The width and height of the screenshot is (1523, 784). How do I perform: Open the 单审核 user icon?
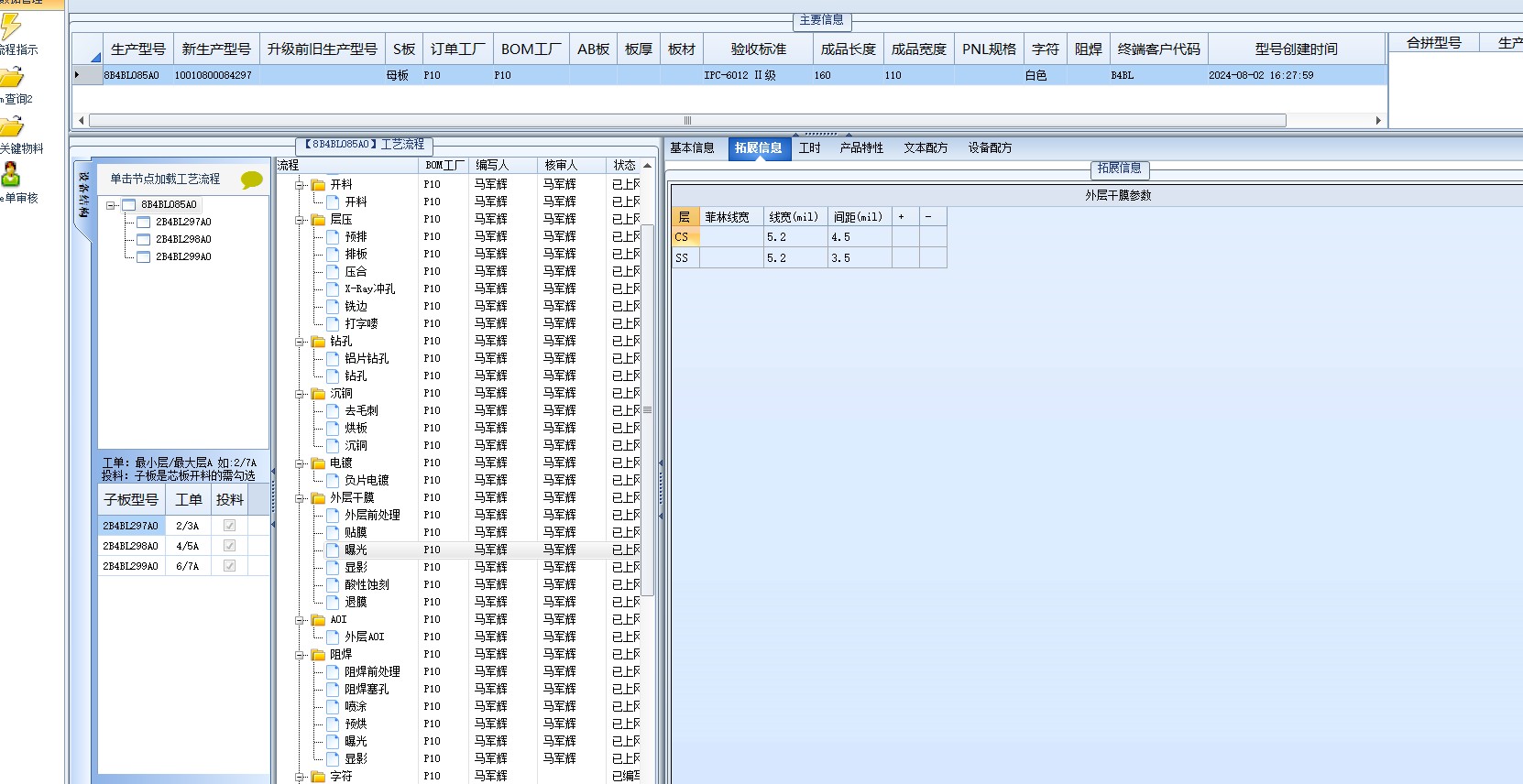click(x=11, y=174)
